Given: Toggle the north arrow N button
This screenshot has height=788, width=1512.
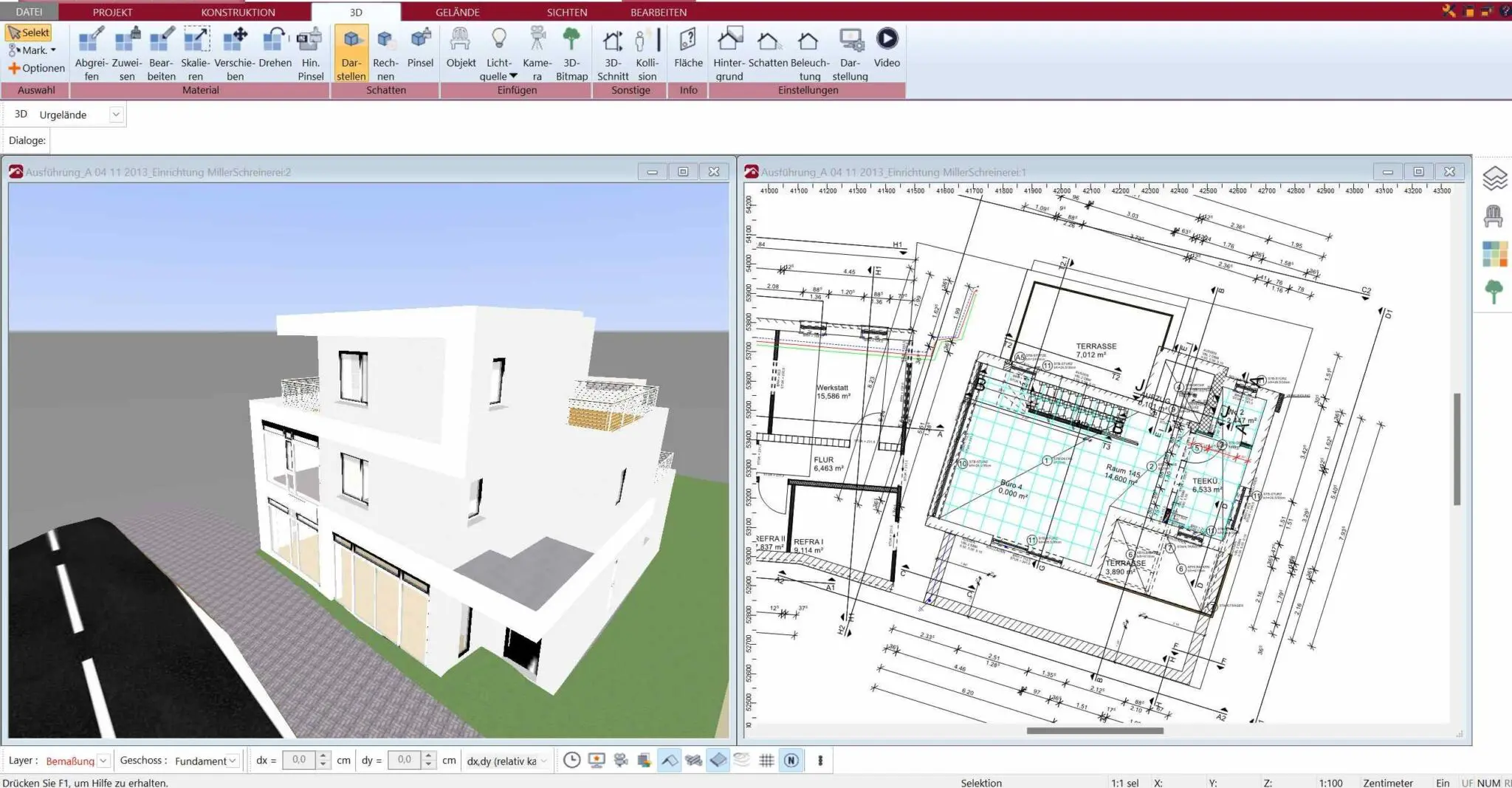Looking at the screenshot, I should pos(791,760).
